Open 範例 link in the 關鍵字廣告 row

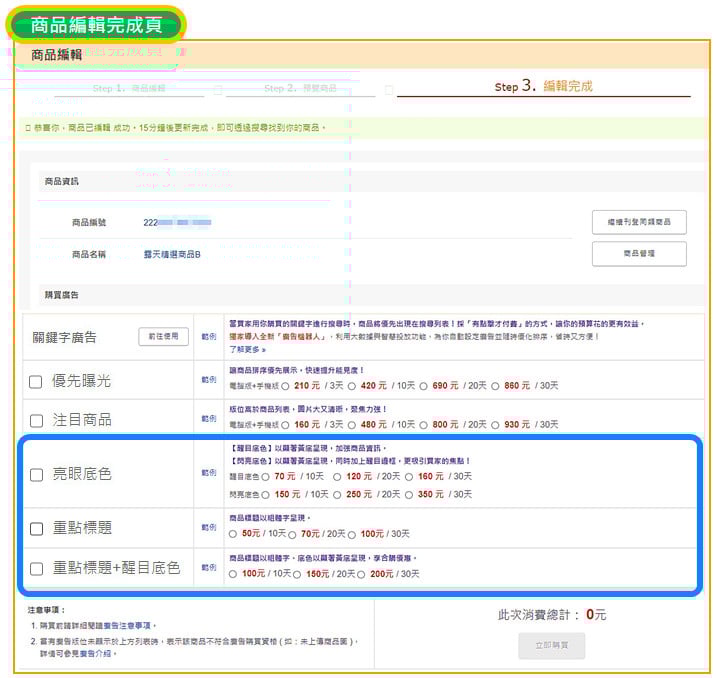tap(209, 337)
